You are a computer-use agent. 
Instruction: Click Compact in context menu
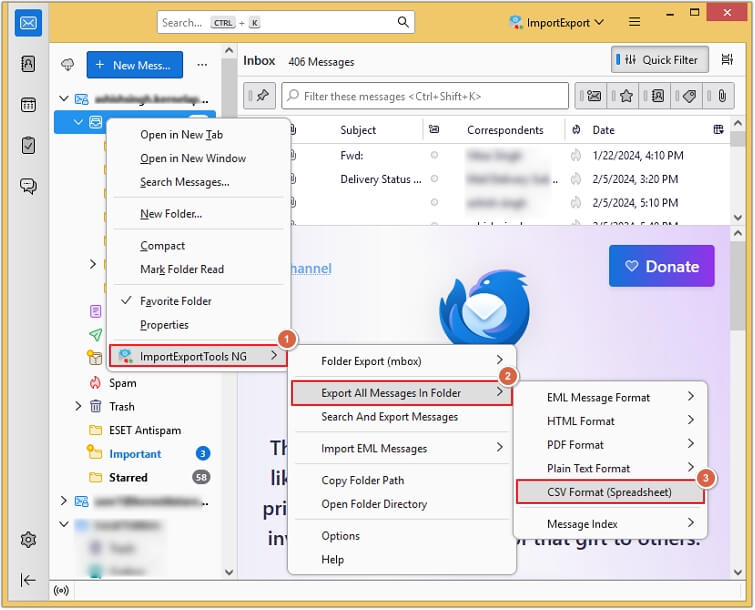point(198,246)
